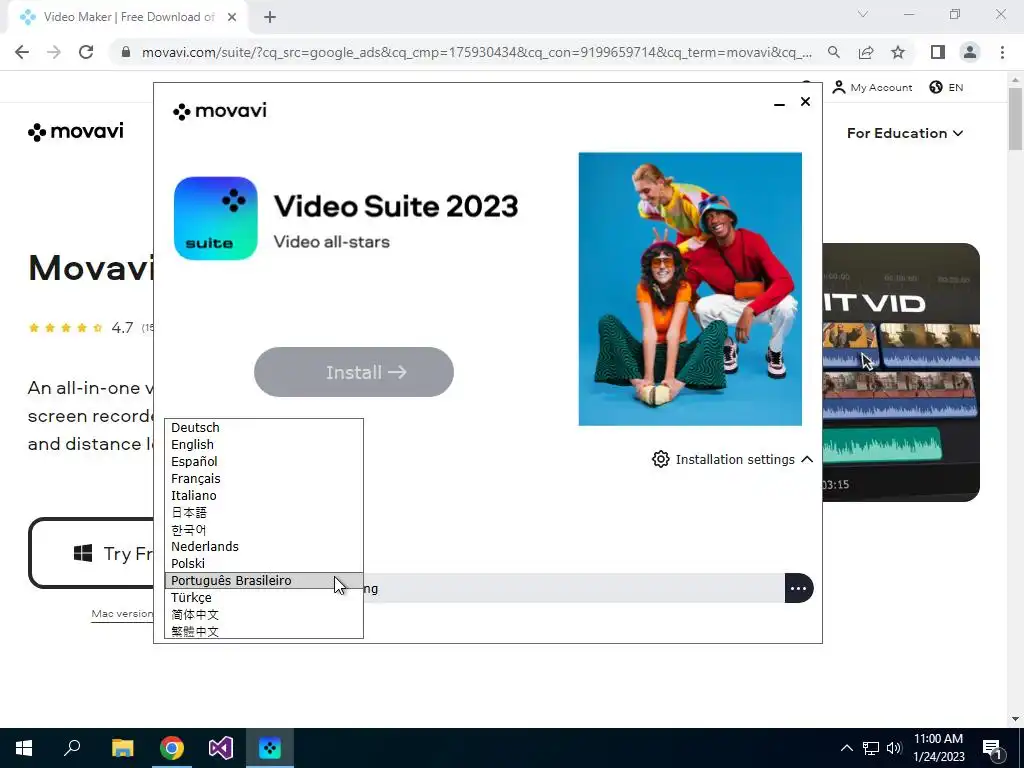Click the Install button in the installer

pyautogui.click(x=354, y=372)
